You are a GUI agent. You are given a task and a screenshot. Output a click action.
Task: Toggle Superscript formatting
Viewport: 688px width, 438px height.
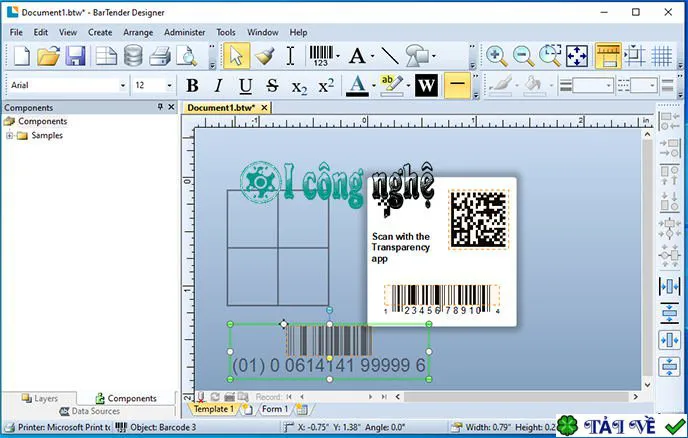click(x=326, y=85)
